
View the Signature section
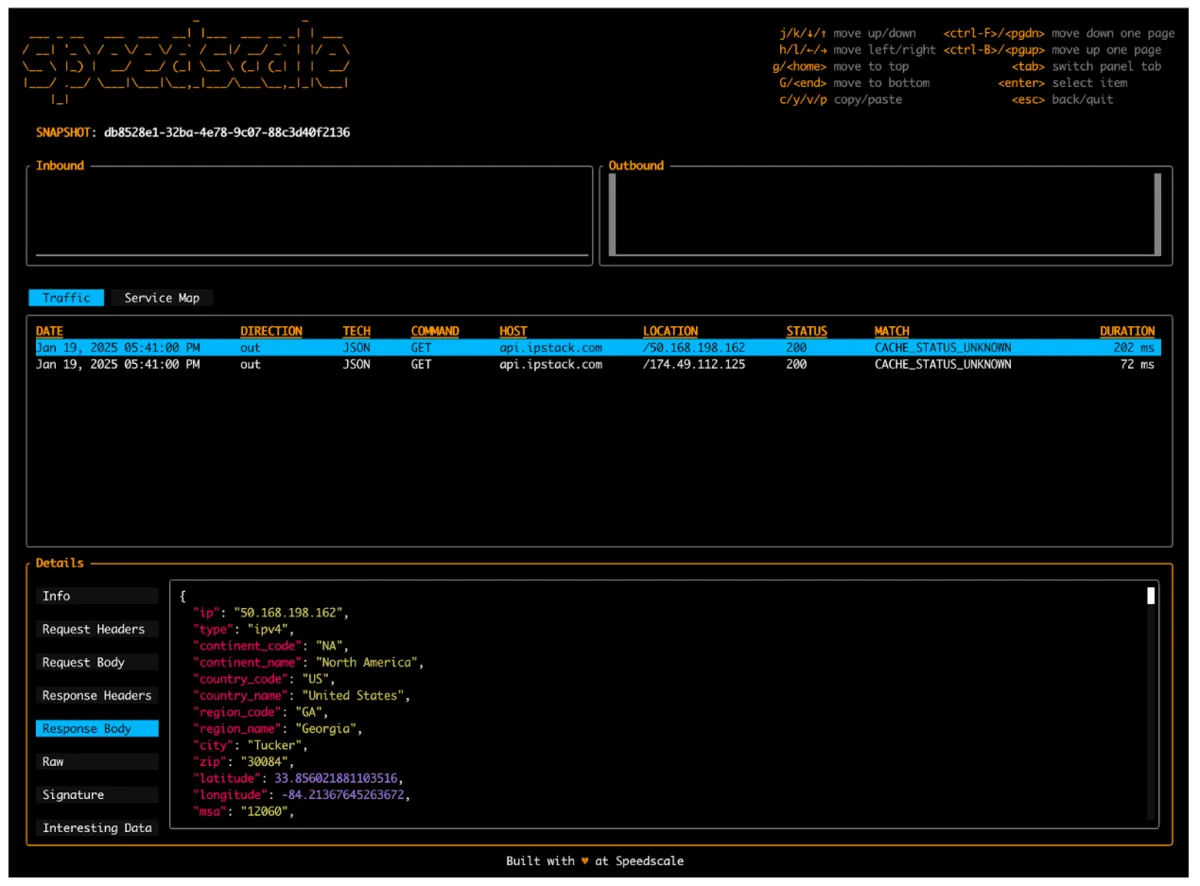(96, 794)
